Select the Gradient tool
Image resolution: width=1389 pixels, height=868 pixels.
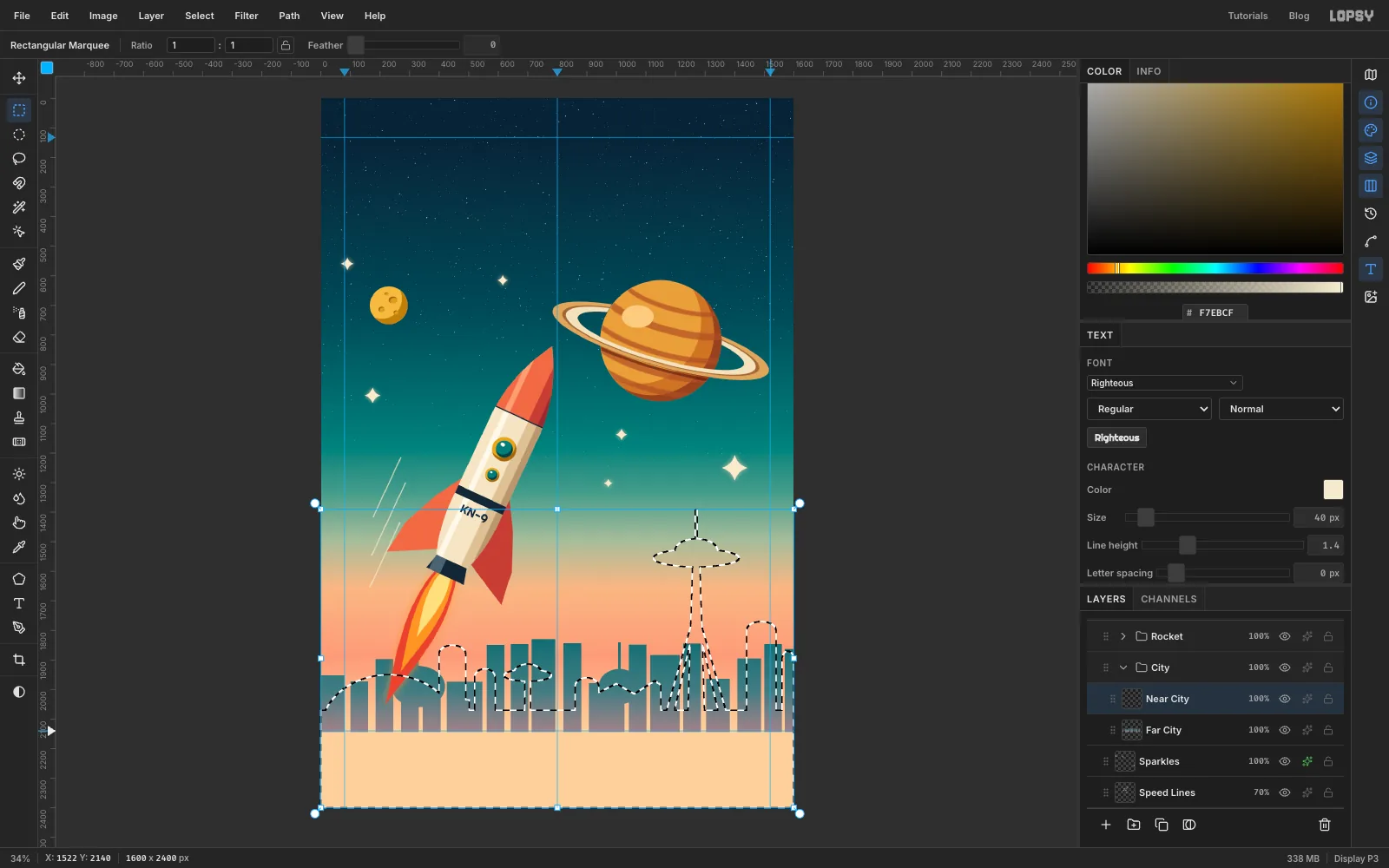click(19, 393)
